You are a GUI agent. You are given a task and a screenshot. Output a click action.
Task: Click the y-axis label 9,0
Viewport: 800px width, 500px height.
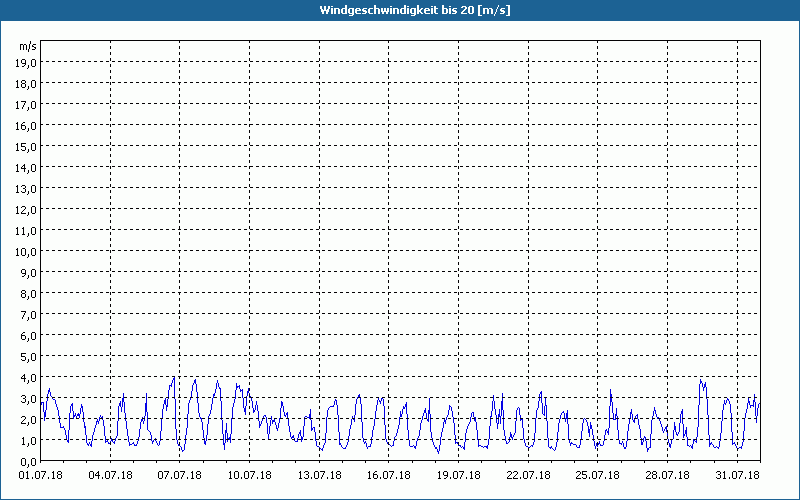(29, 273)
